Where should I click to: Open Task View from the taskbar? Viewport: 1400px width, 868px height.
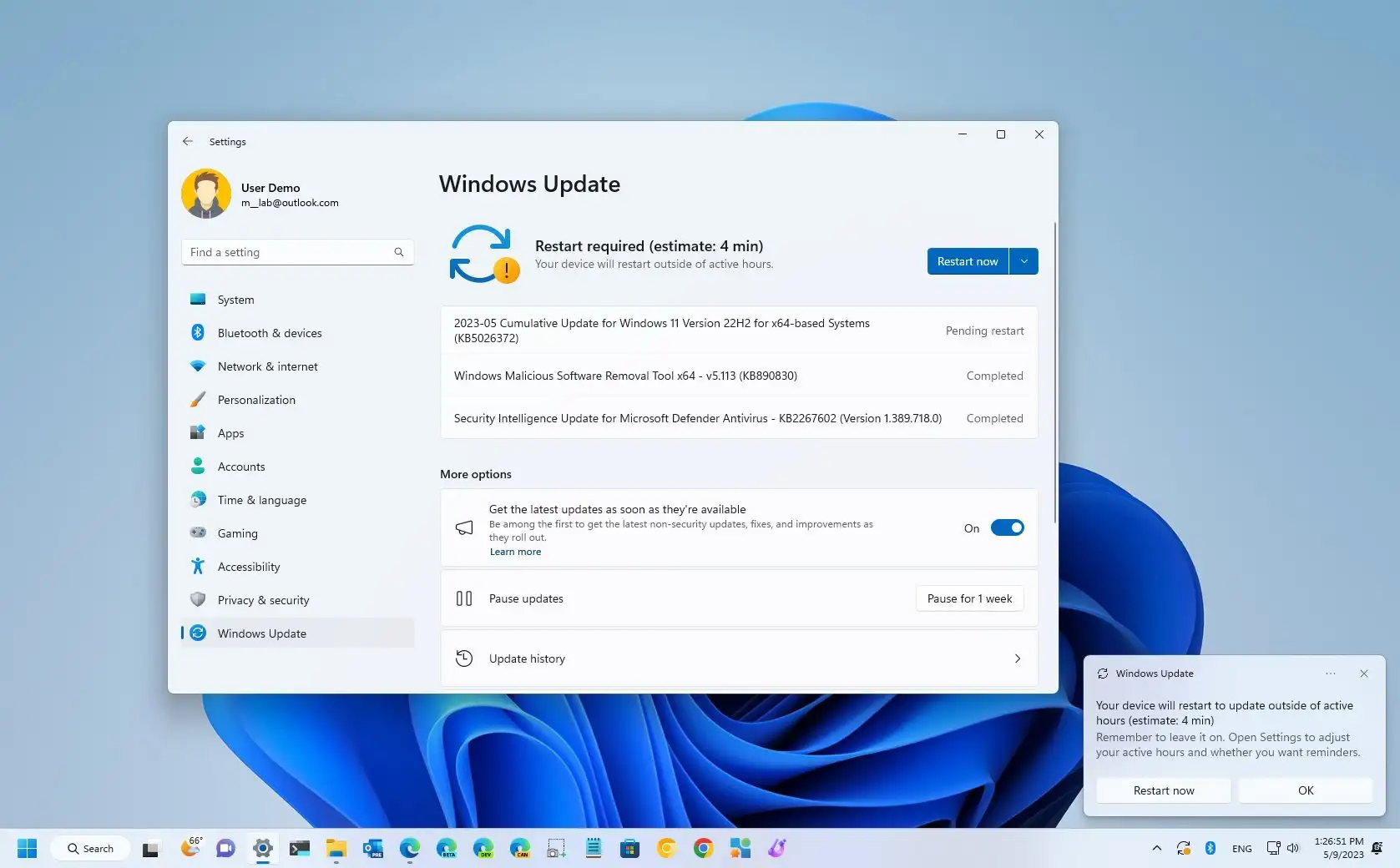pyautogui.click(x=150, y=849)
